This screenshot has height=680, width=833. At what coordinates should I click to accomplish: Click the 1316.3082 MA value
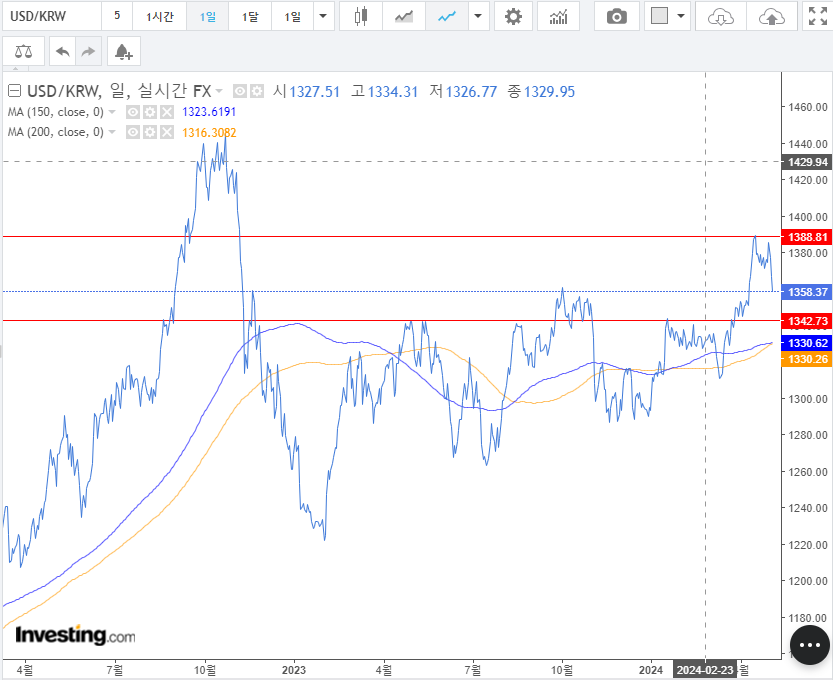point(209,132)
